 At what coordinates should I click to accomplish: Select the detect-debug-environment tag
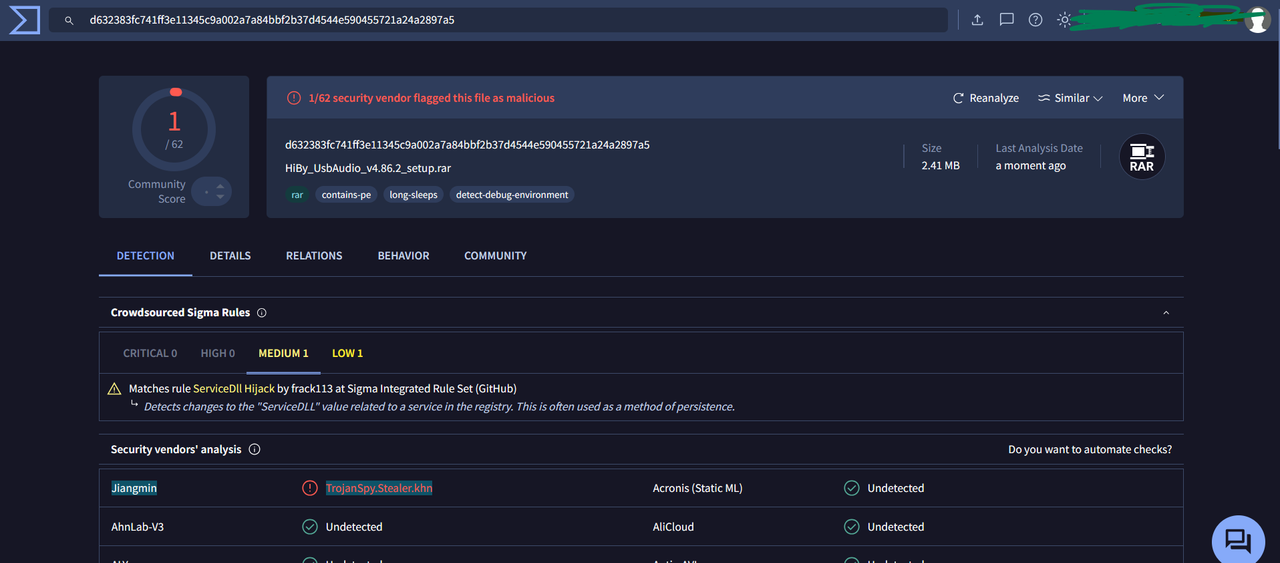pos(512,195)
